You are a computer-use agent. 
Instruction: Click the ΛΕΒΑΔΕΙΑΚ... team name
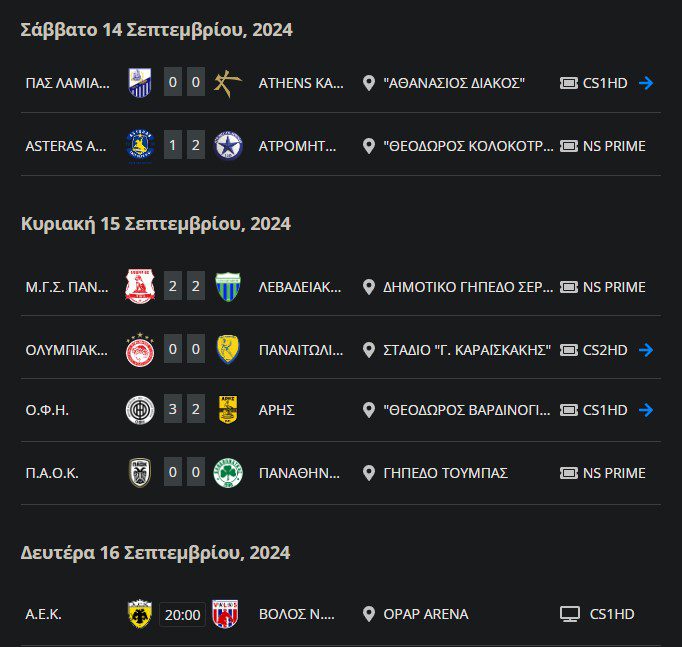coord(300,287)
